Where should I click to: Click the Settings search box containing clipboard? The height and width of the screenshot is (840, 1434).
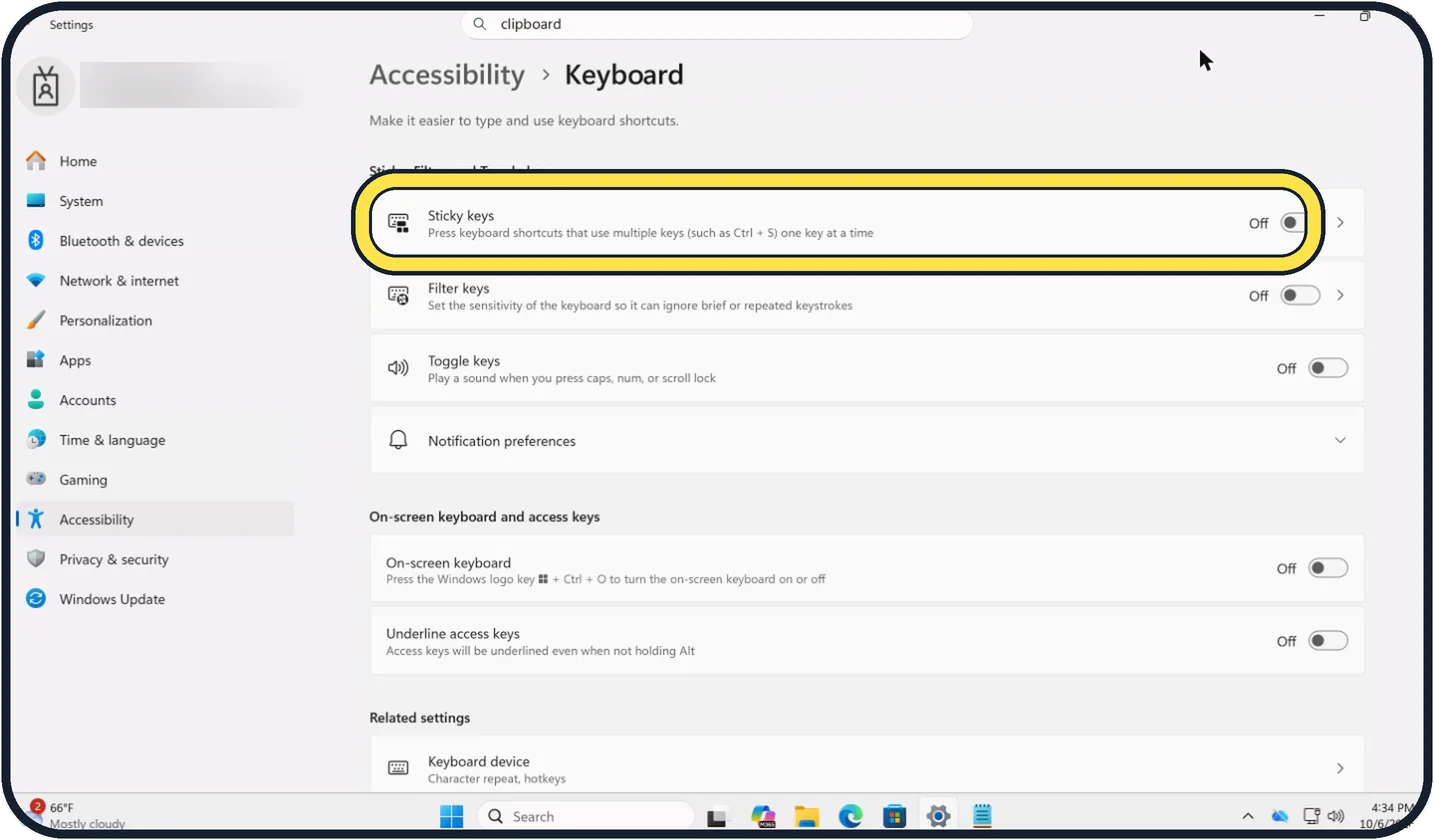pos(717,24)
